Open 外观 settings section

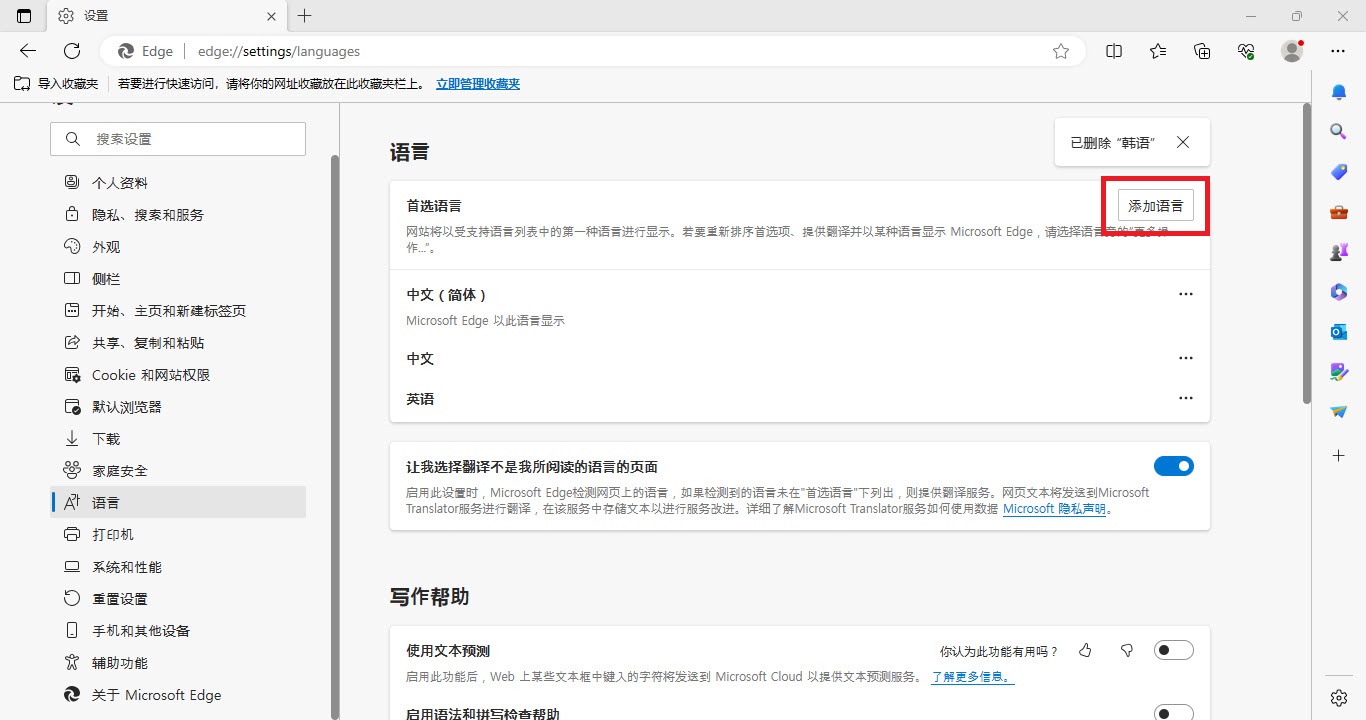pos(178,247)
